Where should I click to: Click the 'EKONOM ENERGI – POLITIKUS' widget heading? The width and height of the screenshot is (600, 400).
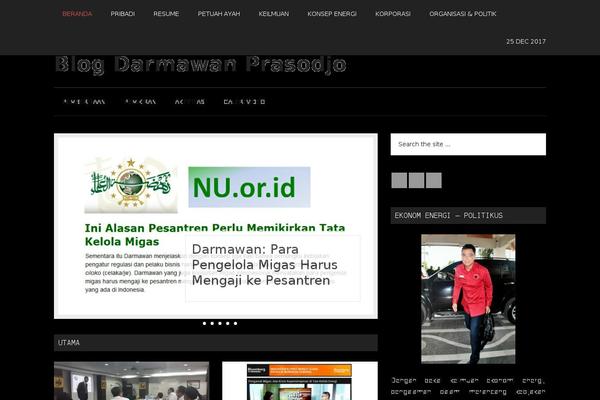pyautogui.click(x=448, y=216)
